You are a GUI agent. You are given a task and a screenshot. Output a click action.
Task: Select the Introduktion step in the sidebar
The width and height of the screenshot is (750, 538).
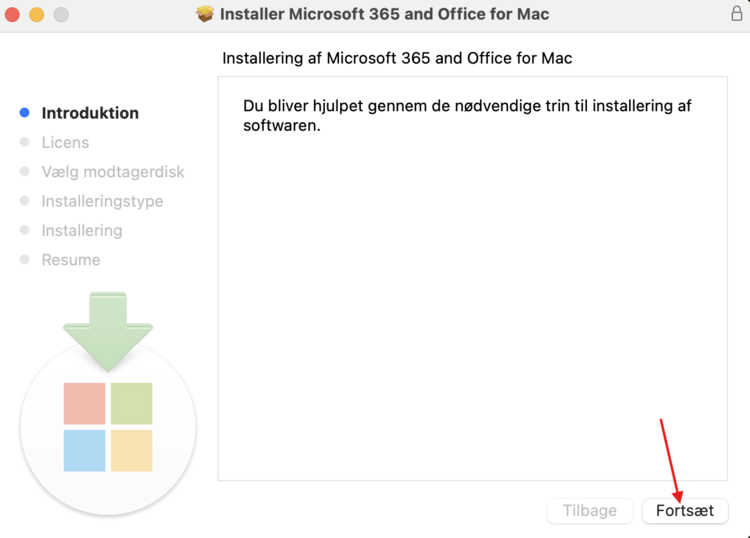click(x=90, y=113)
